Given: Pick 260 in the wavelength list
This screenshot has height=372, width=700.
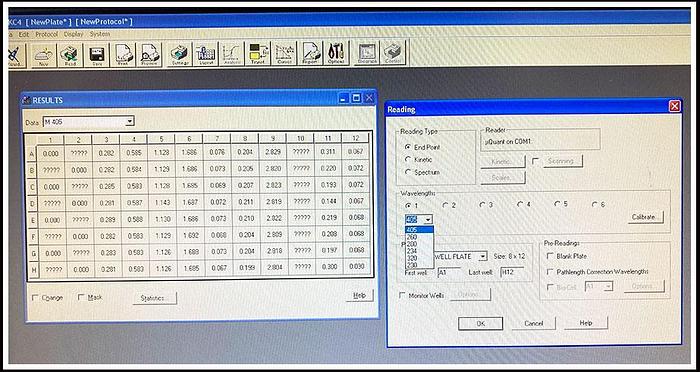Looking at the screenshot, I should click(419, 237).
